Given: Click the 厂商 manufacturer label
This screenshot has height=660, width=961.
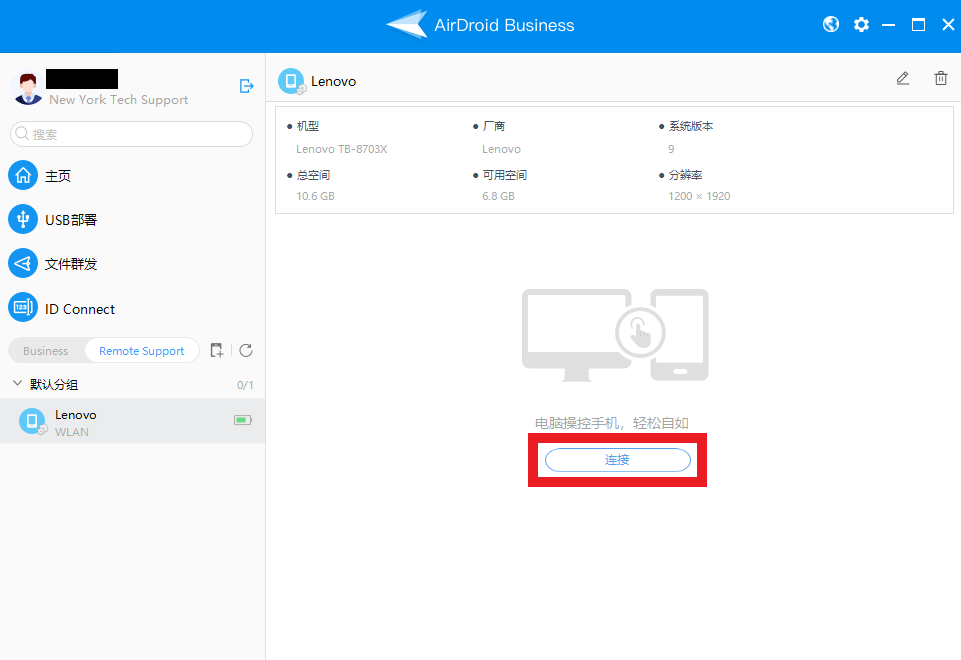Looking at the screenshot, I should pos(494,126).
